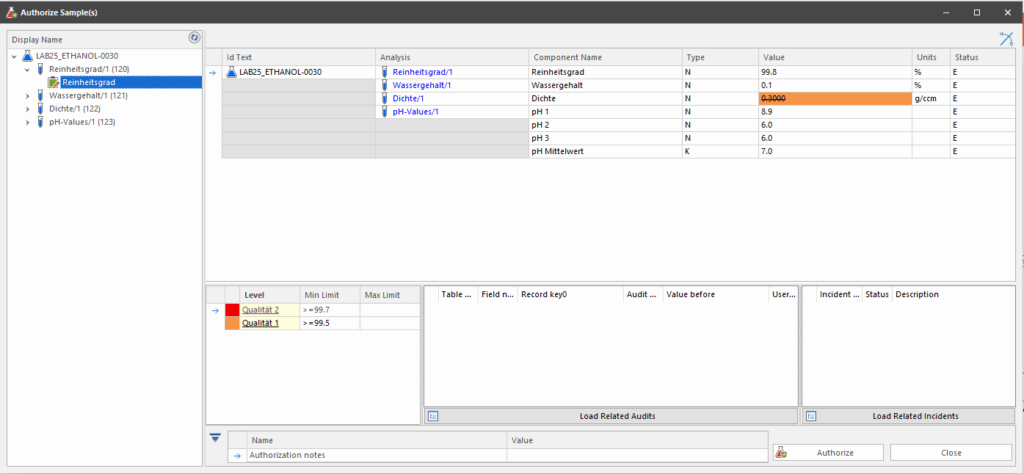Viewport: 1024px width, 474px height.
Task: Expand the Wassergehalt/1 (121) node
Action: [x=27, y=96]
